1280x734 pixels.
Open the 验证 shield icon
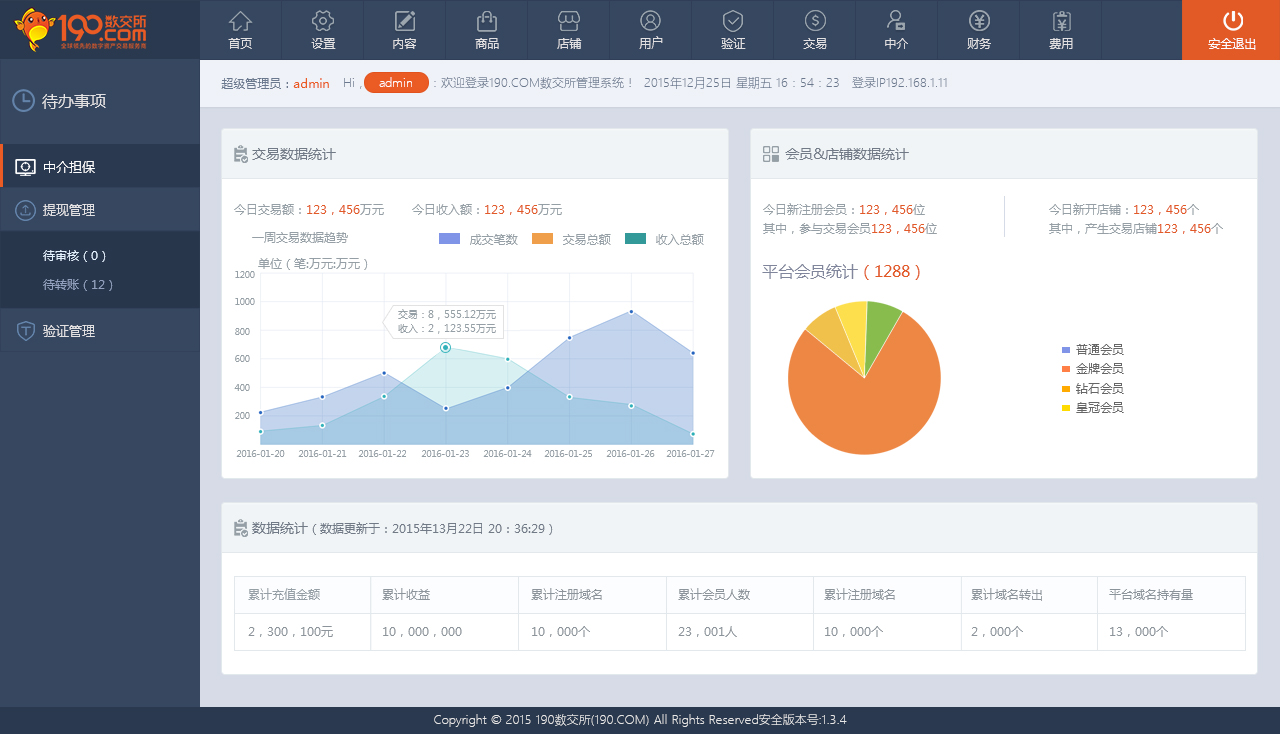pos(733,21)
